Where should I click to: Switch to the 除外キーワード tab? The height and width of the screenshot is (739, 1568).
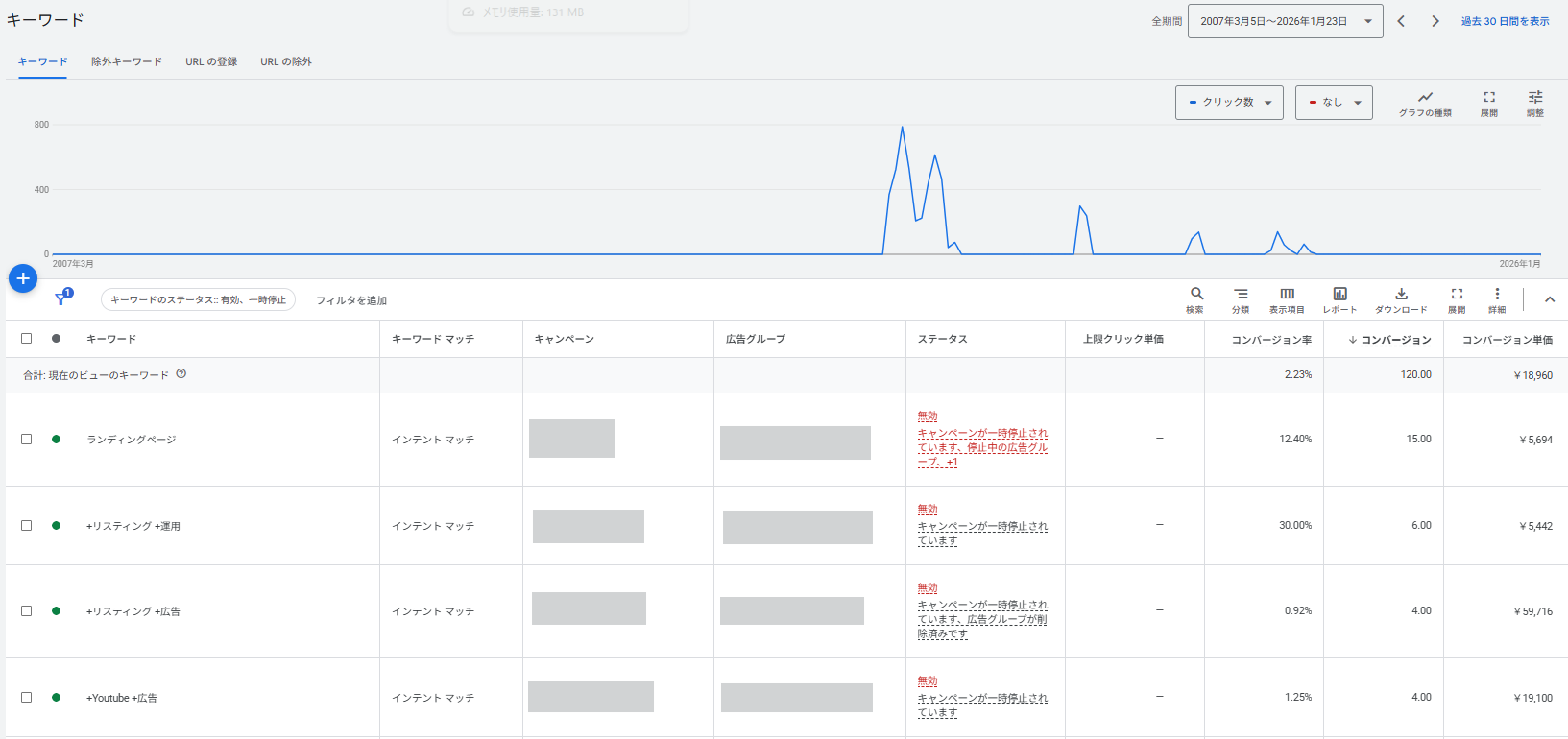click(127, 61)
